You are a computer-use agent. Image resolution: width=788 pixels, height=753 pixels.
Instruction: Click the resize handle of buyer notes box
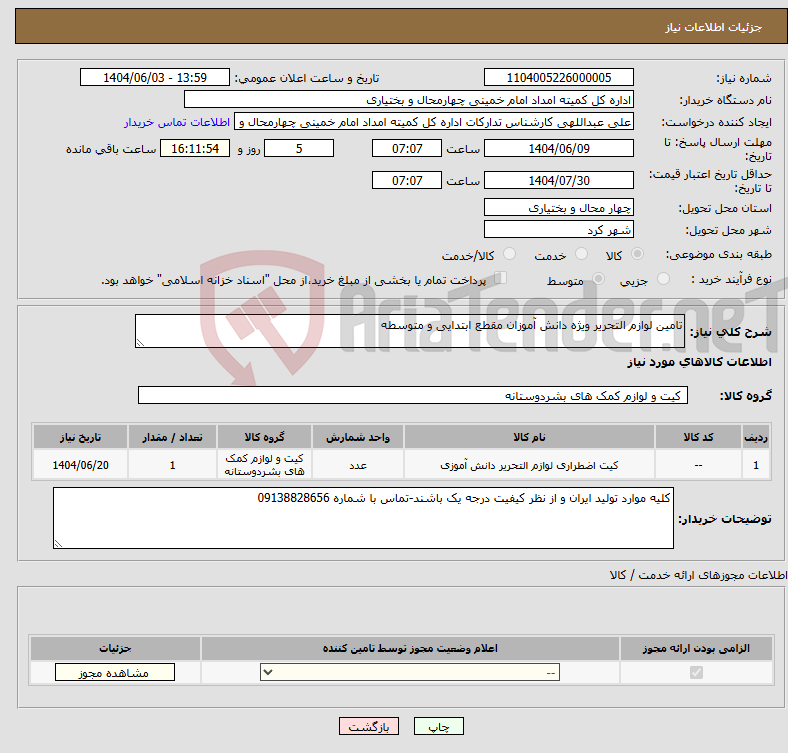coord(58,543)
